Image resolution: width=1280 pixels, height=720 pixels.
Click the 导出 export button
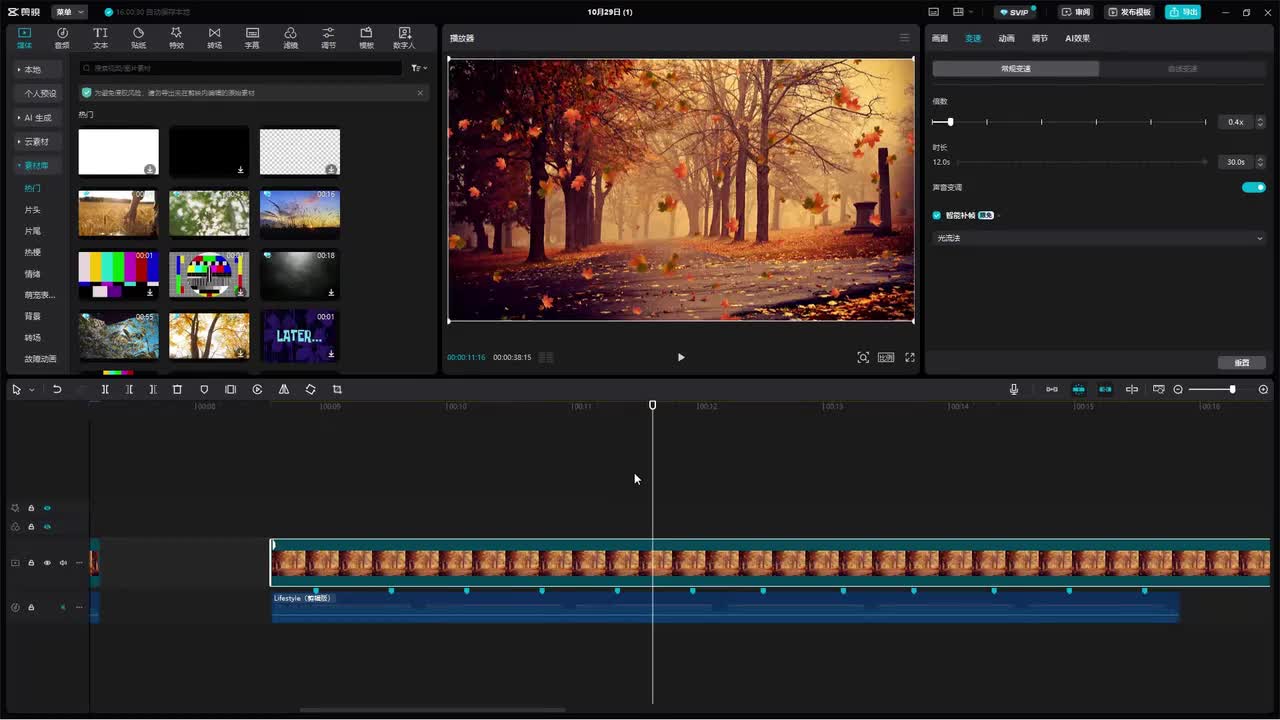coord(1183,12)
